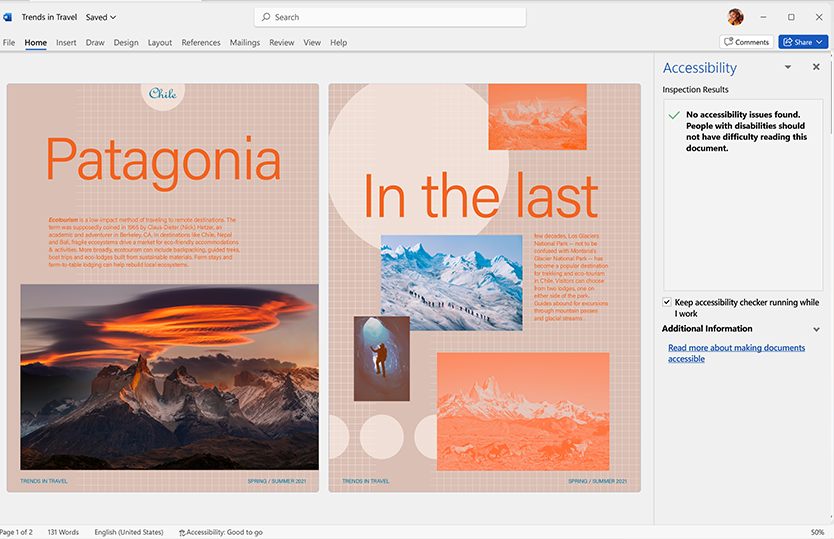Screen dimensions: 834x539
Task: Open the Saved status dropdown
Action: 100,17
